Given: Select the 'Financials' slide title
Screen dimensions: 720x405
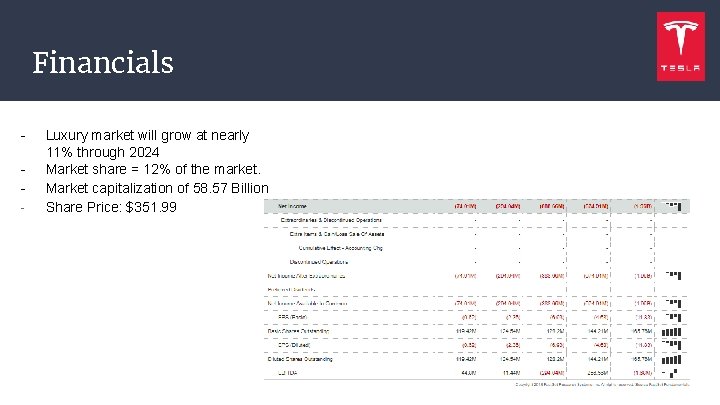Looking at the screenshot, I should (103, 62).
